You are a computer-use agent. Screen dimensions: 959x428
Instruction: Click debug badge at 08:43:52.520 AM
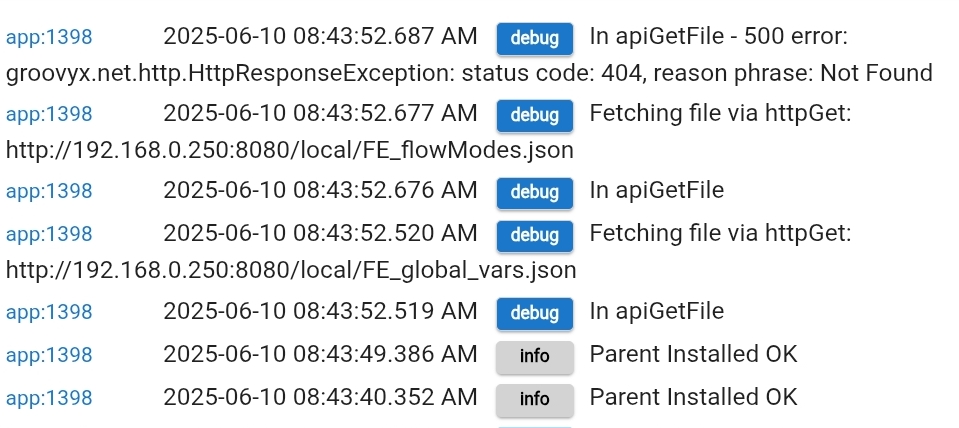535,235
